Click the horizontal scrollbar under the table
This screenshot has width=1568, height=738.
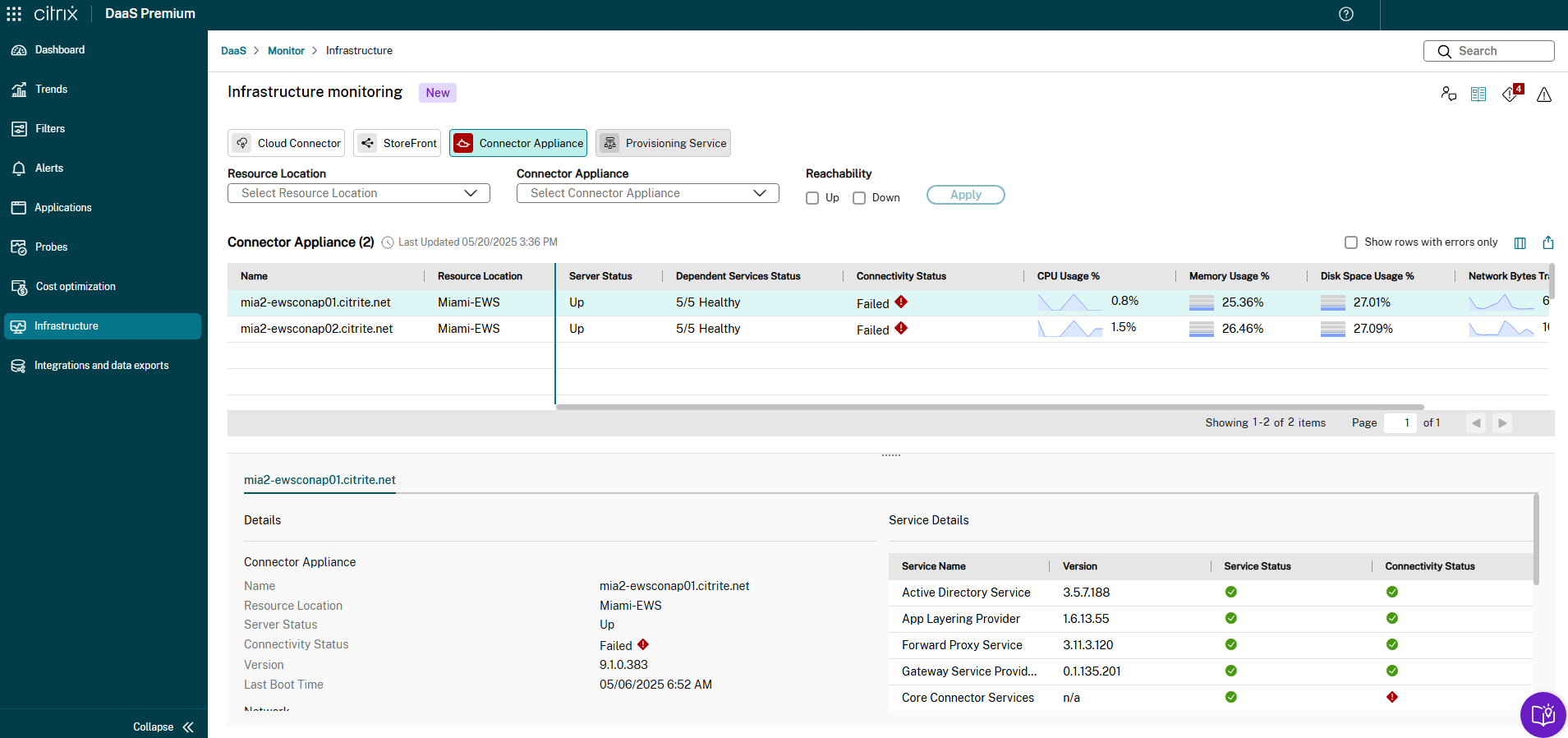tap(989, 407)
